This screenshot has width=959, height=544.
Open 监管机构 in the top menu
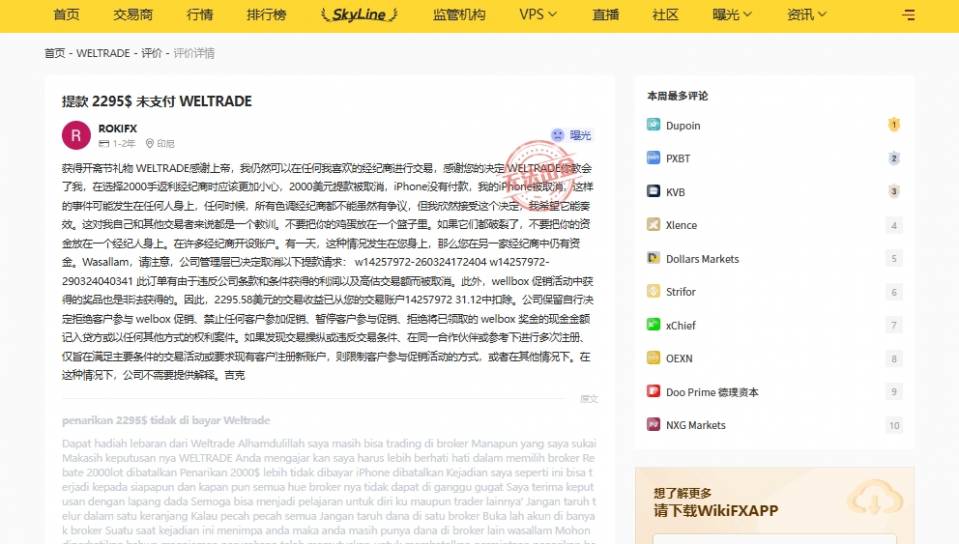pos(459,14)
